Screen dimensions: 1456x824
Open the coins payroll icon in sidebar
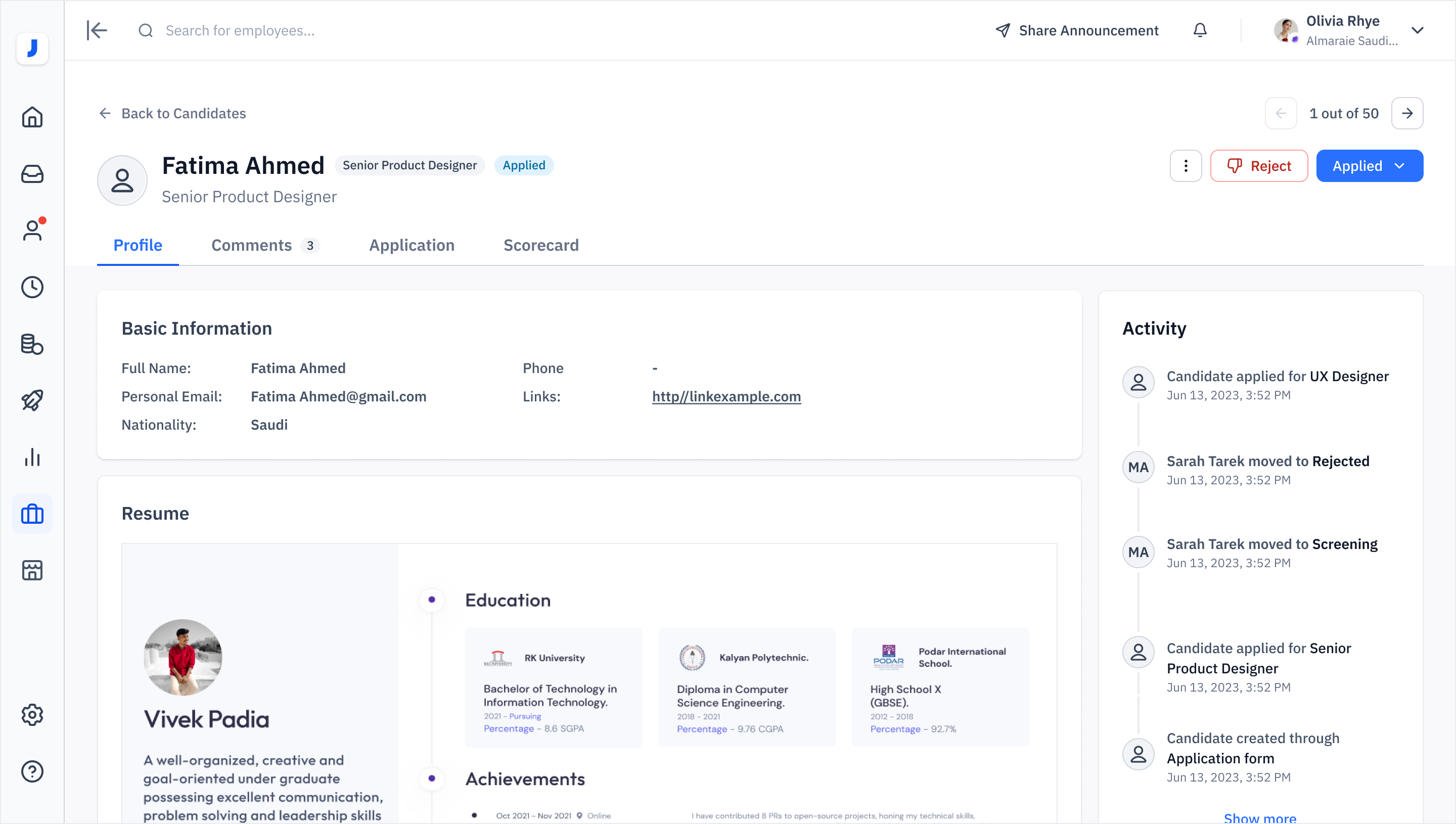(32, 344)
